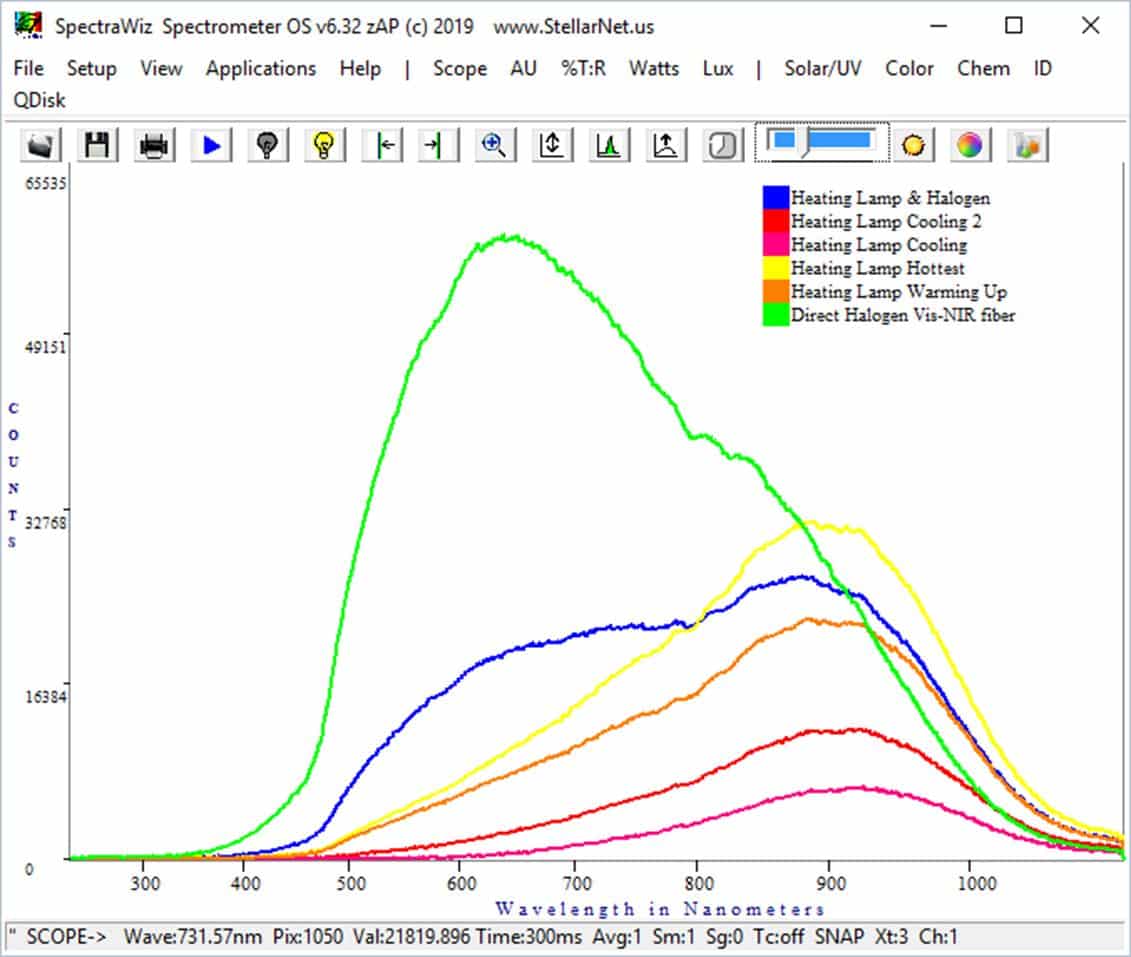This screenshot has width=1131, height=957.
Task: Switch to AU absorbance mode
Action: tap(524, 69)
